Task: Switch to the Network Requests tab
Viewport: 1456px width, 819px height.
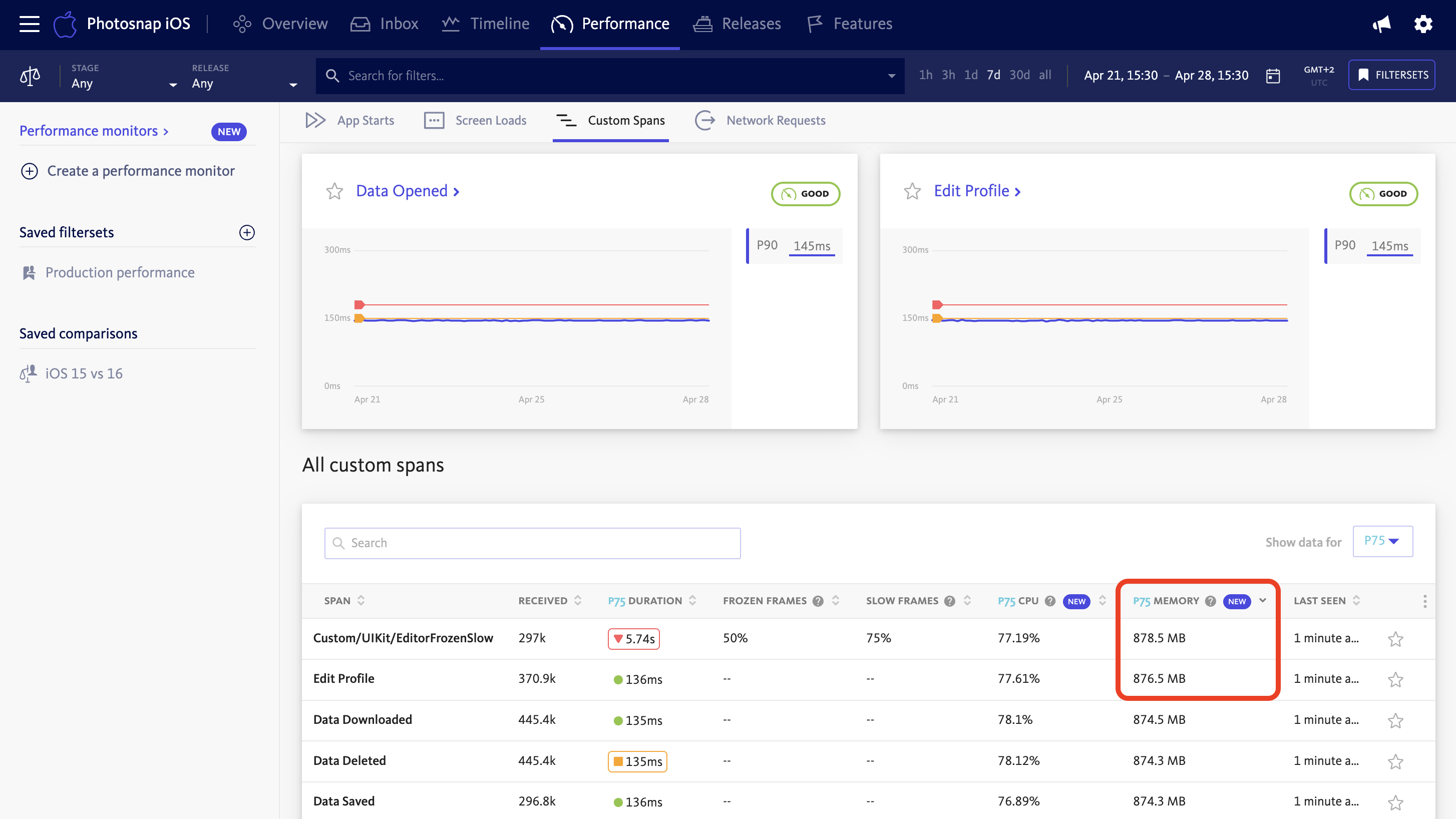Action: (760, 120)
